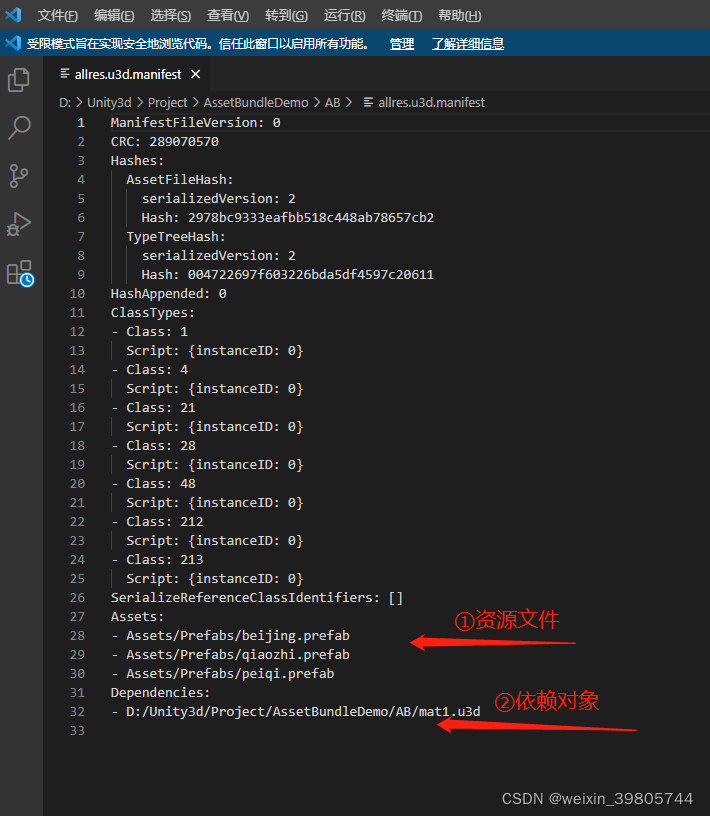Click allres.u3d.manifest in the breadcrumb
710x816 pixels.
(x=431, y=103)
